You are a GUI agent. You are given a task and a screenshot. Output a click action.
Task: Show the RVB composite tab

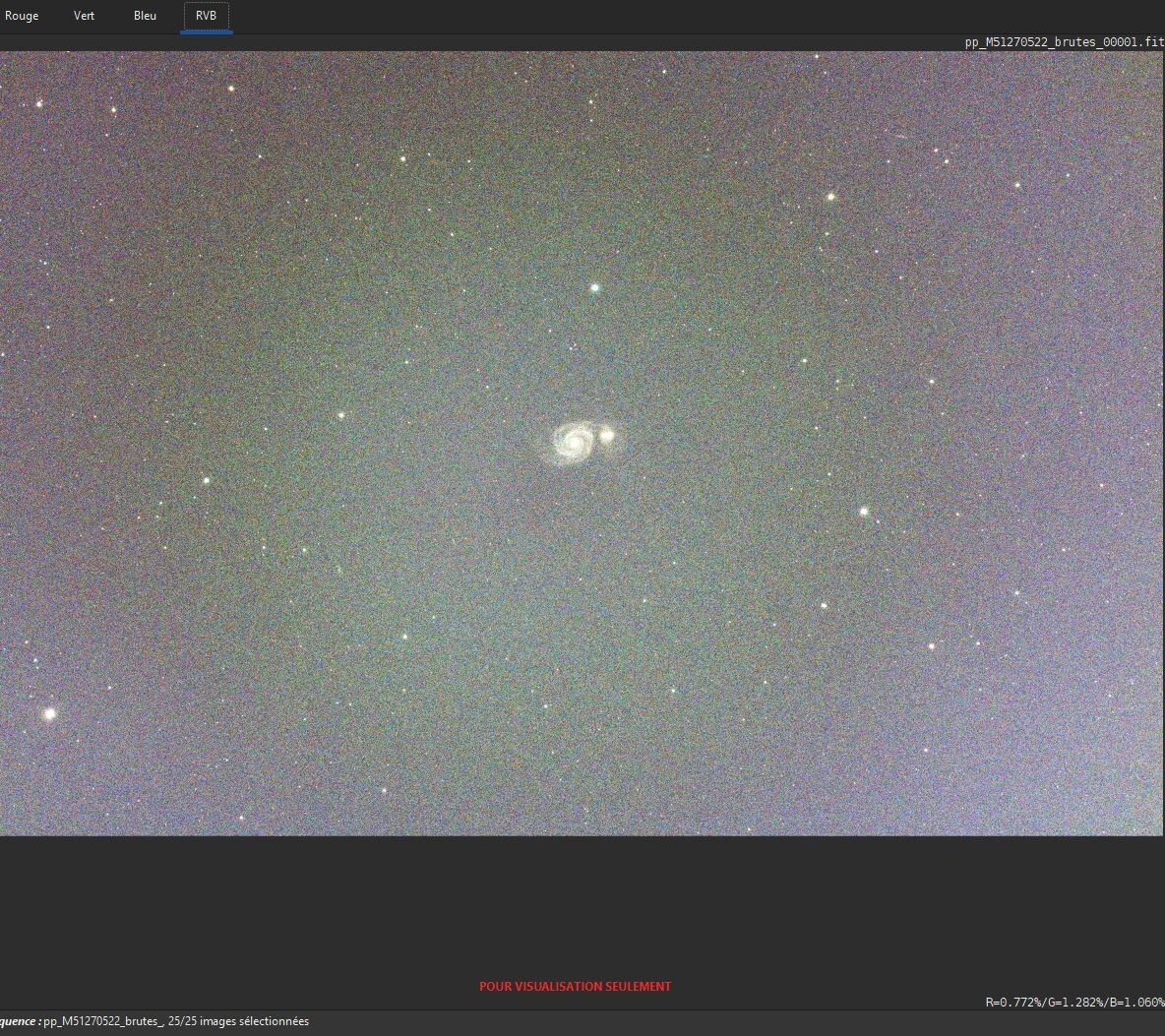click(x=206, y=16)
